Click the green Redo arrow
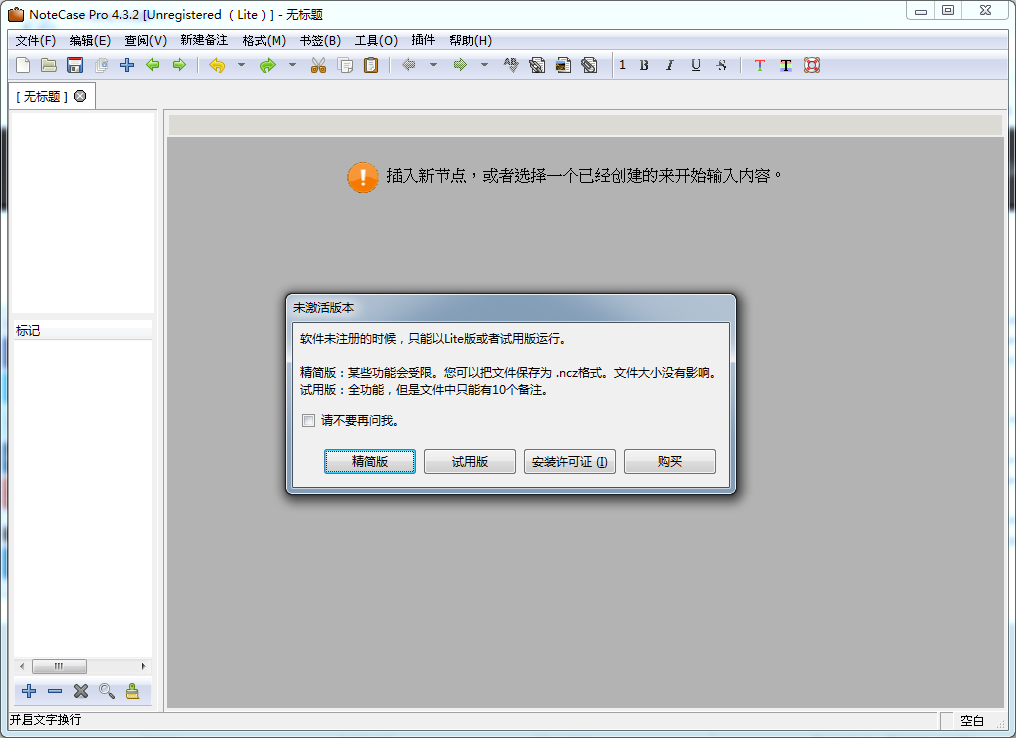 [268, 65]
